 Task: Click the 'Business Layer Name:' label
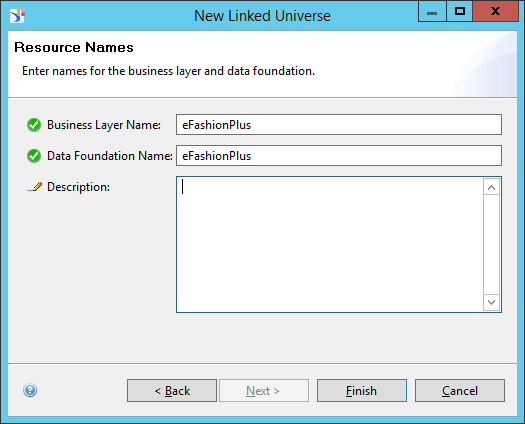point(104,125)
